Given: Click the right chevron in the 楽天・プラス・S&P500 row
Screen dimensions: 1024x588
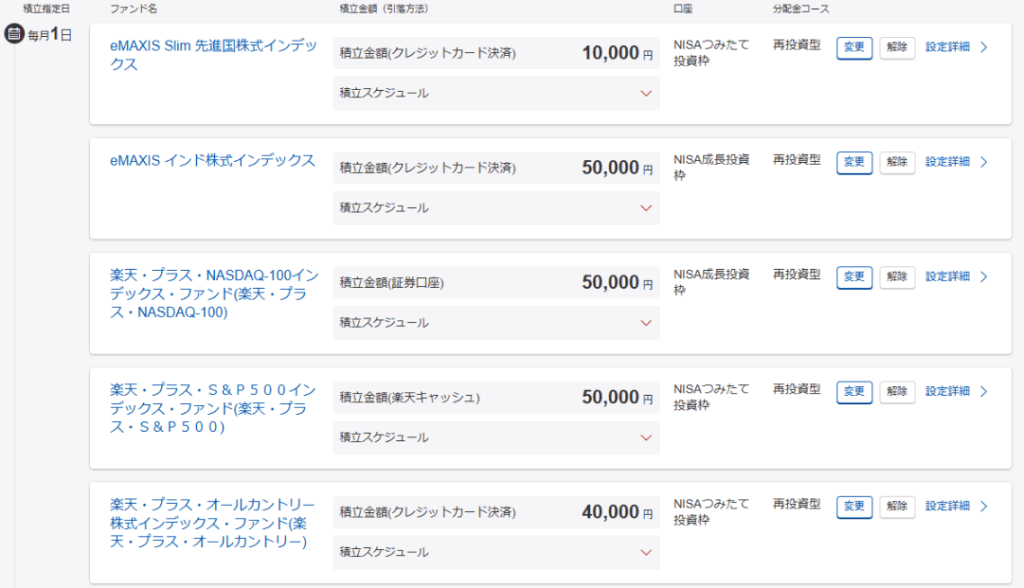Looking at the screenshot, I should pyautogui.click(x=984, y=392).
